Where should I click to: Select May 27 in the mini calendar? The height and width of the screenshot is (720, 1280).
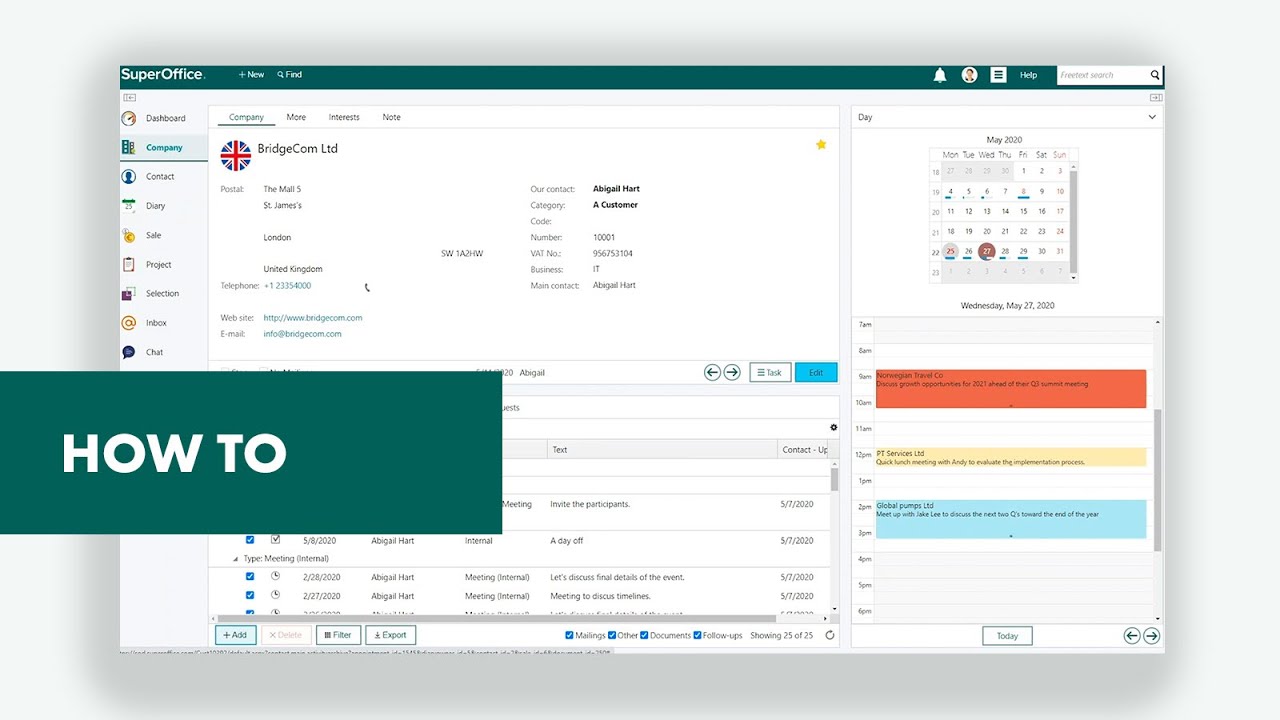[x=987, y=251]
